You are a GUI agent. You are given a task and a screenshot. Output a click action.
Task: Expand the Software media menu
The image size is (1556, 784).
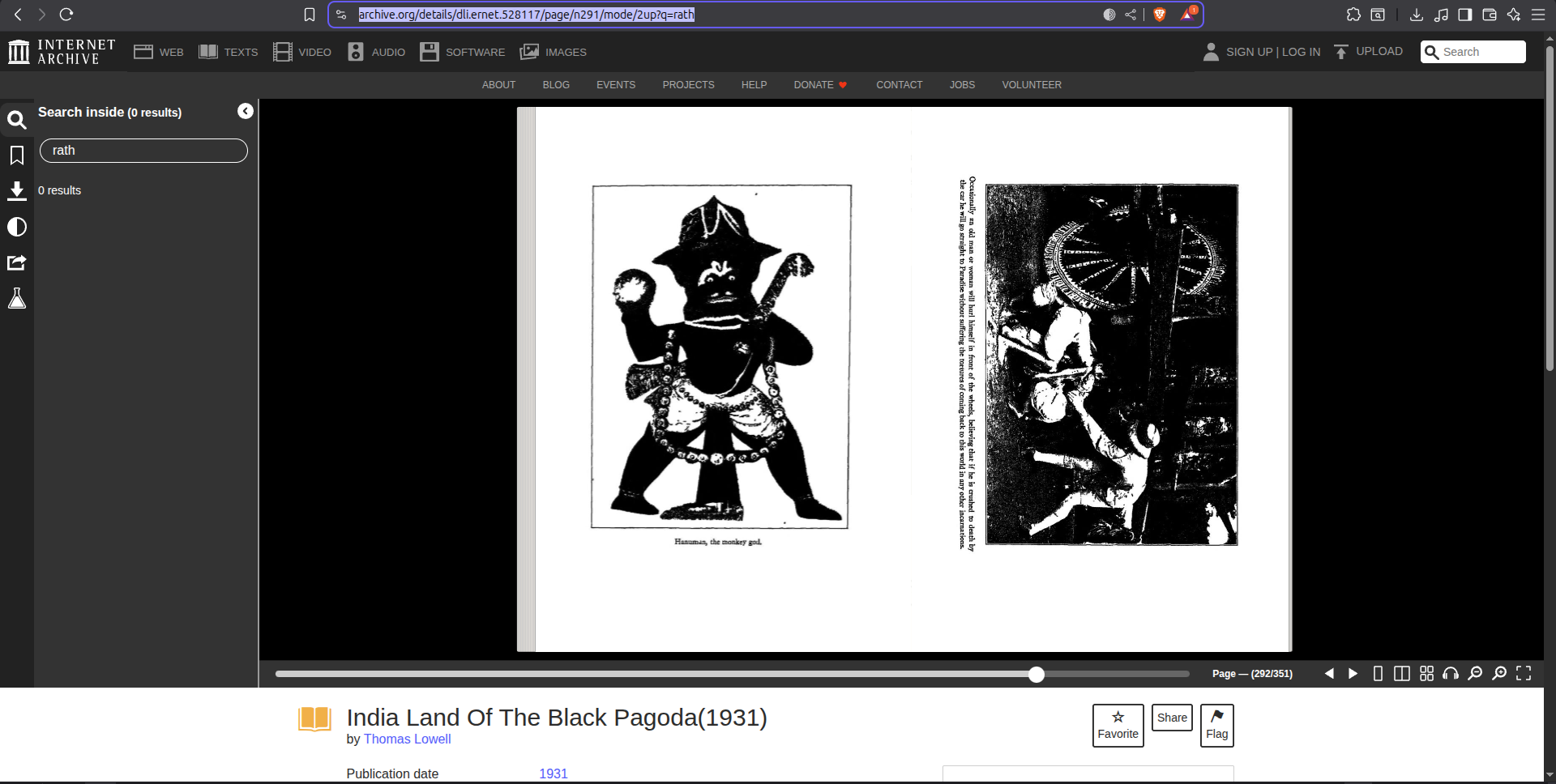click(463, 52)
